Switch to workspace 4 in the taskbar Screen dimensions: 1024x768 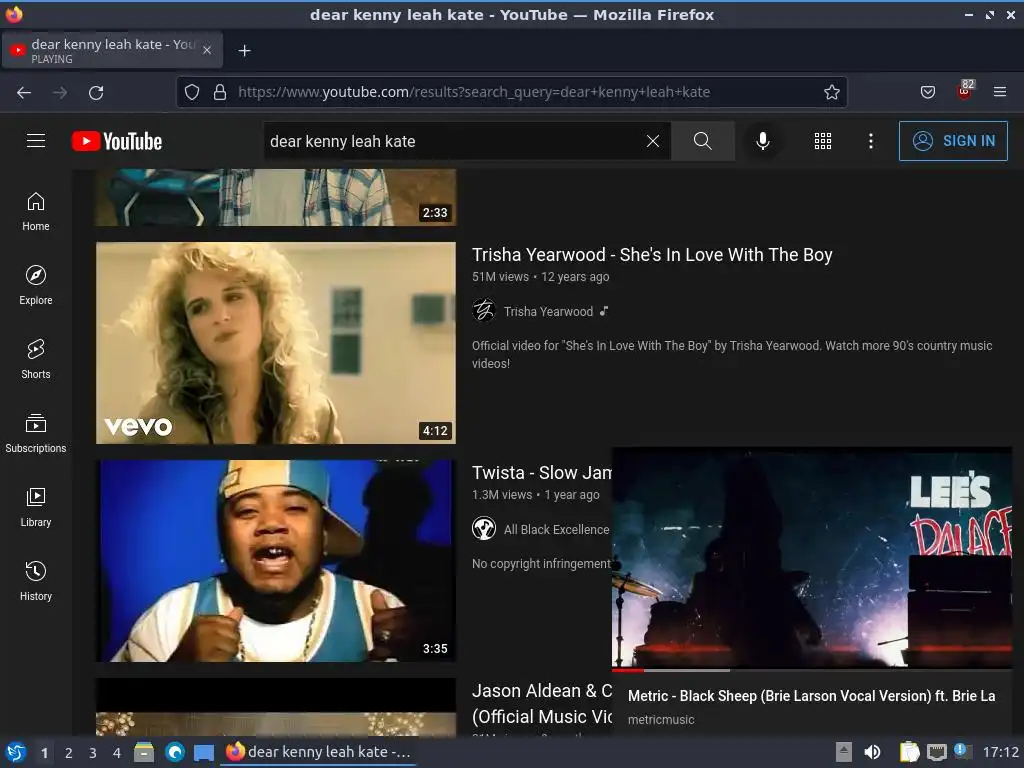[117, 753]
